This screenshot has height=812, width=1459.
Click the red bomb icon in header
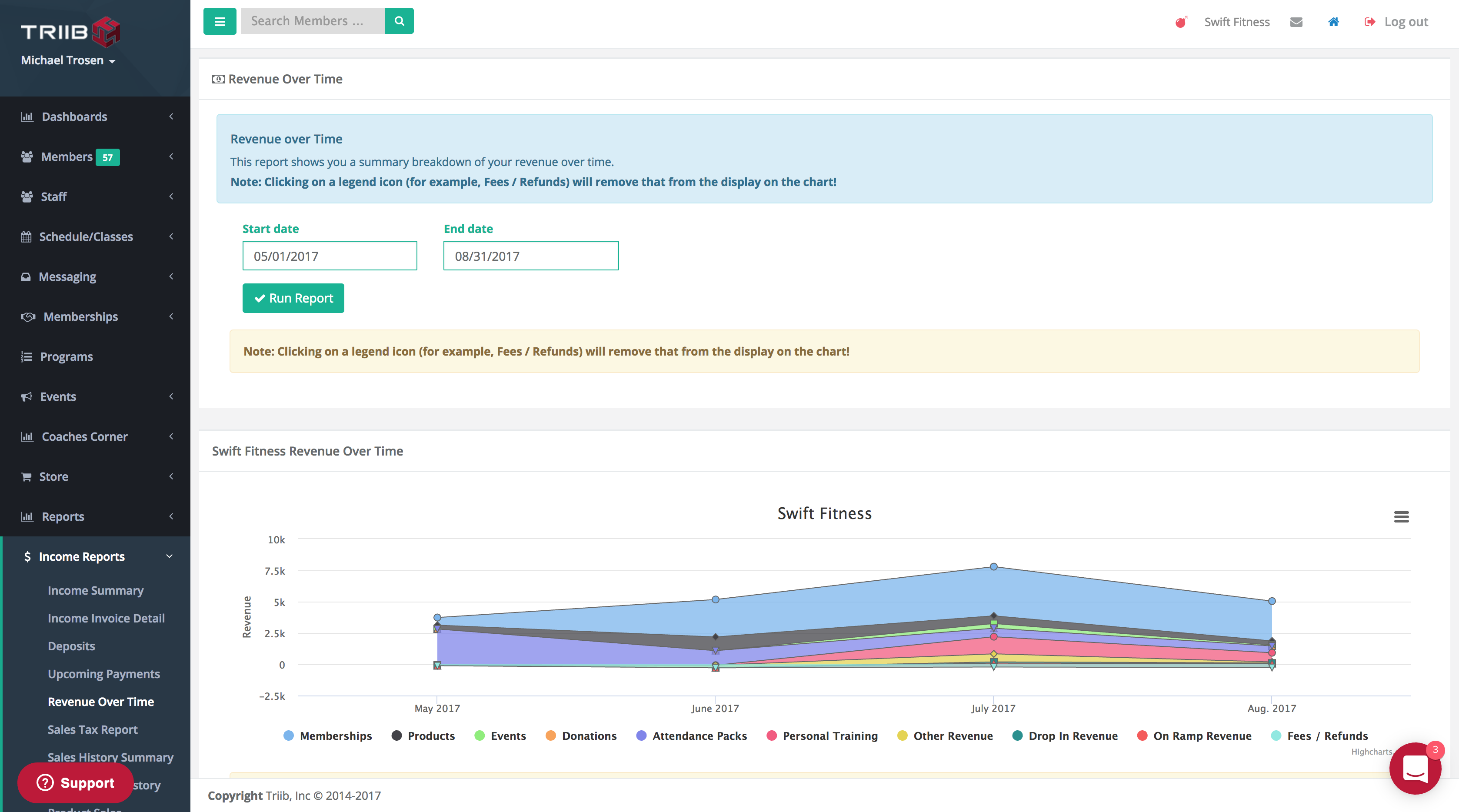[1180, 22]
